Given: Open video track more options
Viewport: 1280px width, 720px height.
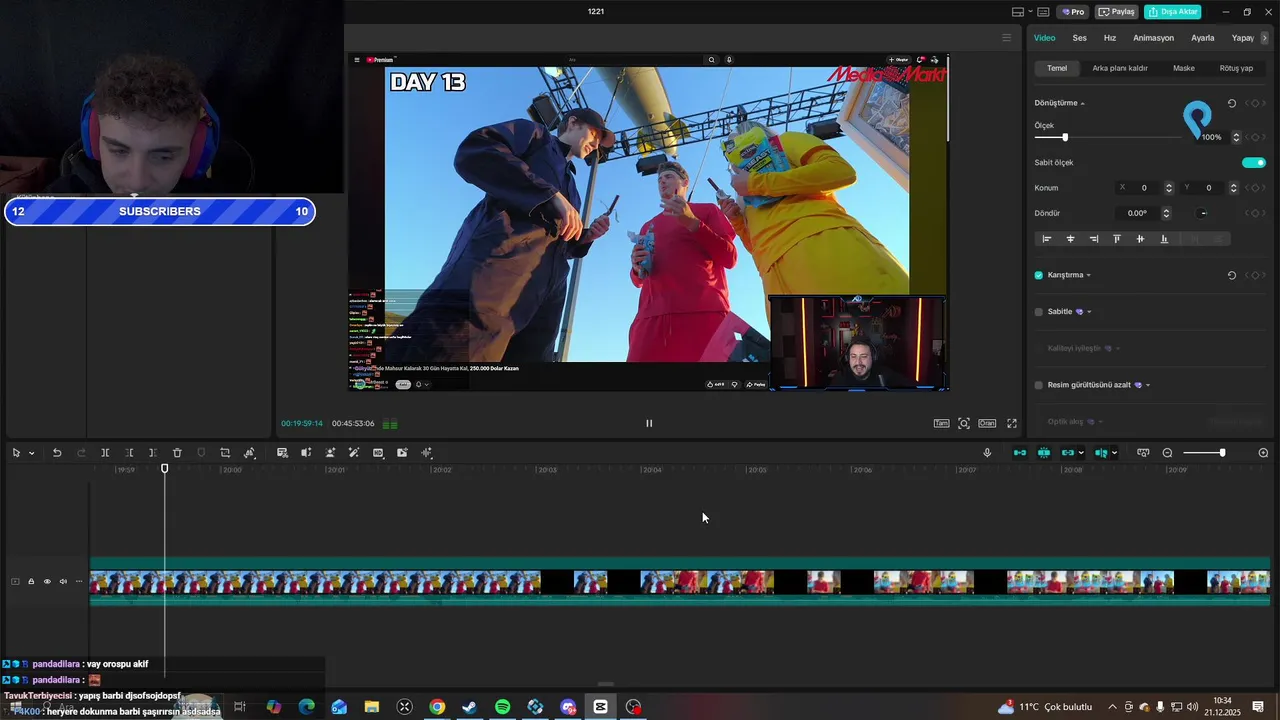Looking at the screenshot, I should [79, 581].
